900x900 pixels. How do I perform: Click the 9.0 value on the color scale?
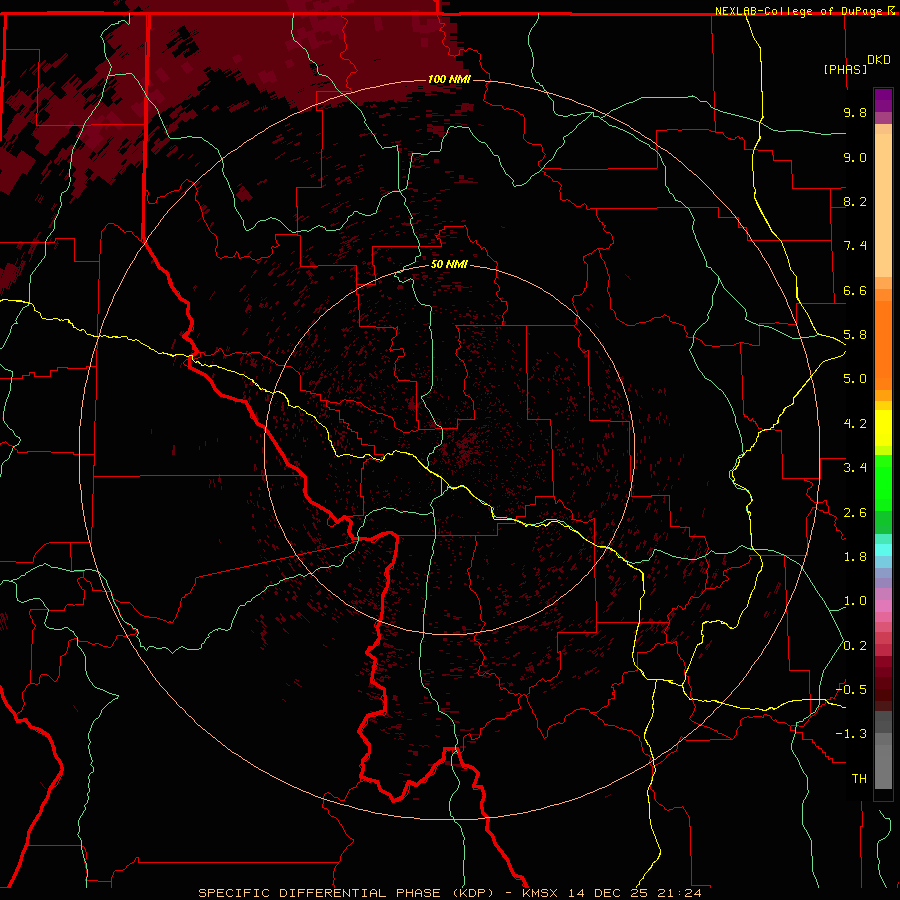pyautogui.click(x=855, y=157)
